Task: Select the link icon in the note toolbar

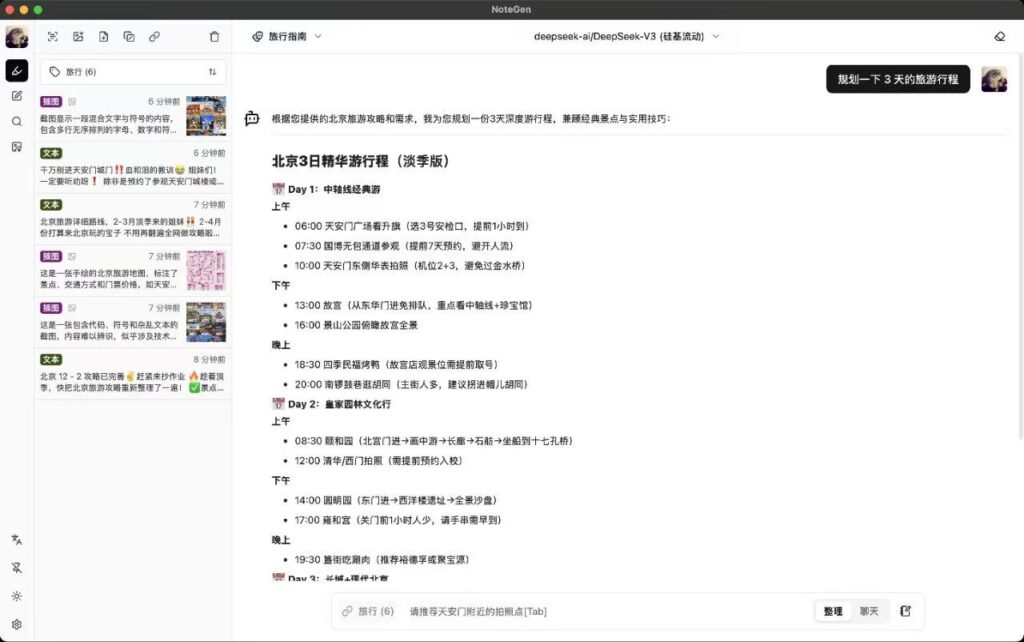Action: (154, 37)
